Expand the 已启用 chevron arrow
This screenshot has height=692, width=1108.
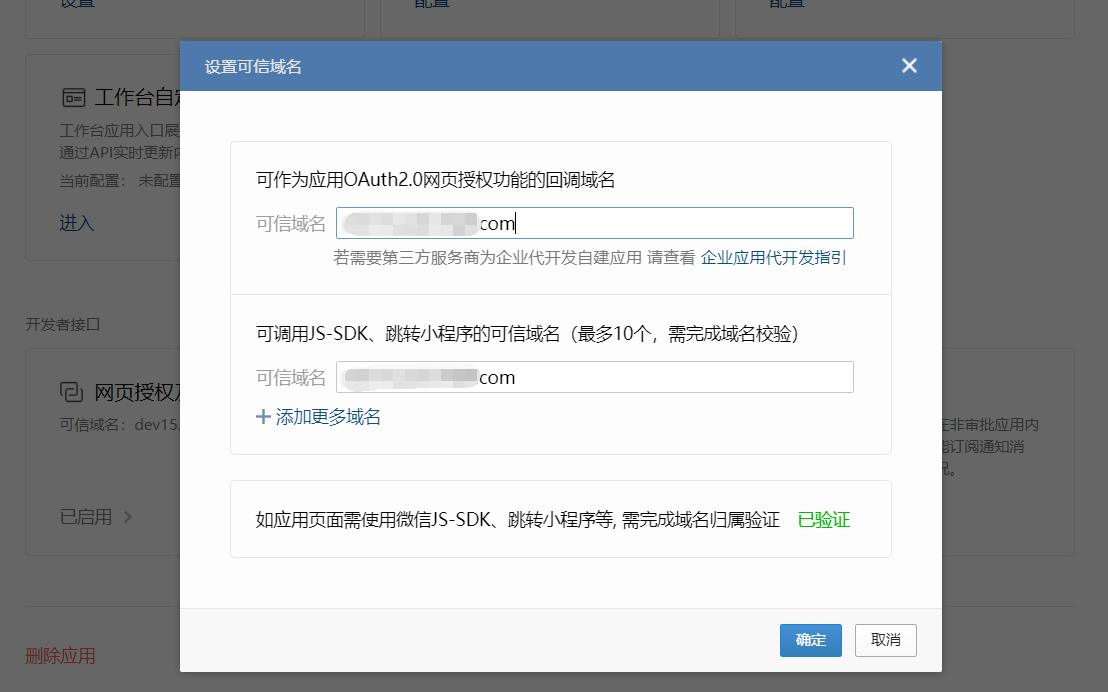coord(128,518)
